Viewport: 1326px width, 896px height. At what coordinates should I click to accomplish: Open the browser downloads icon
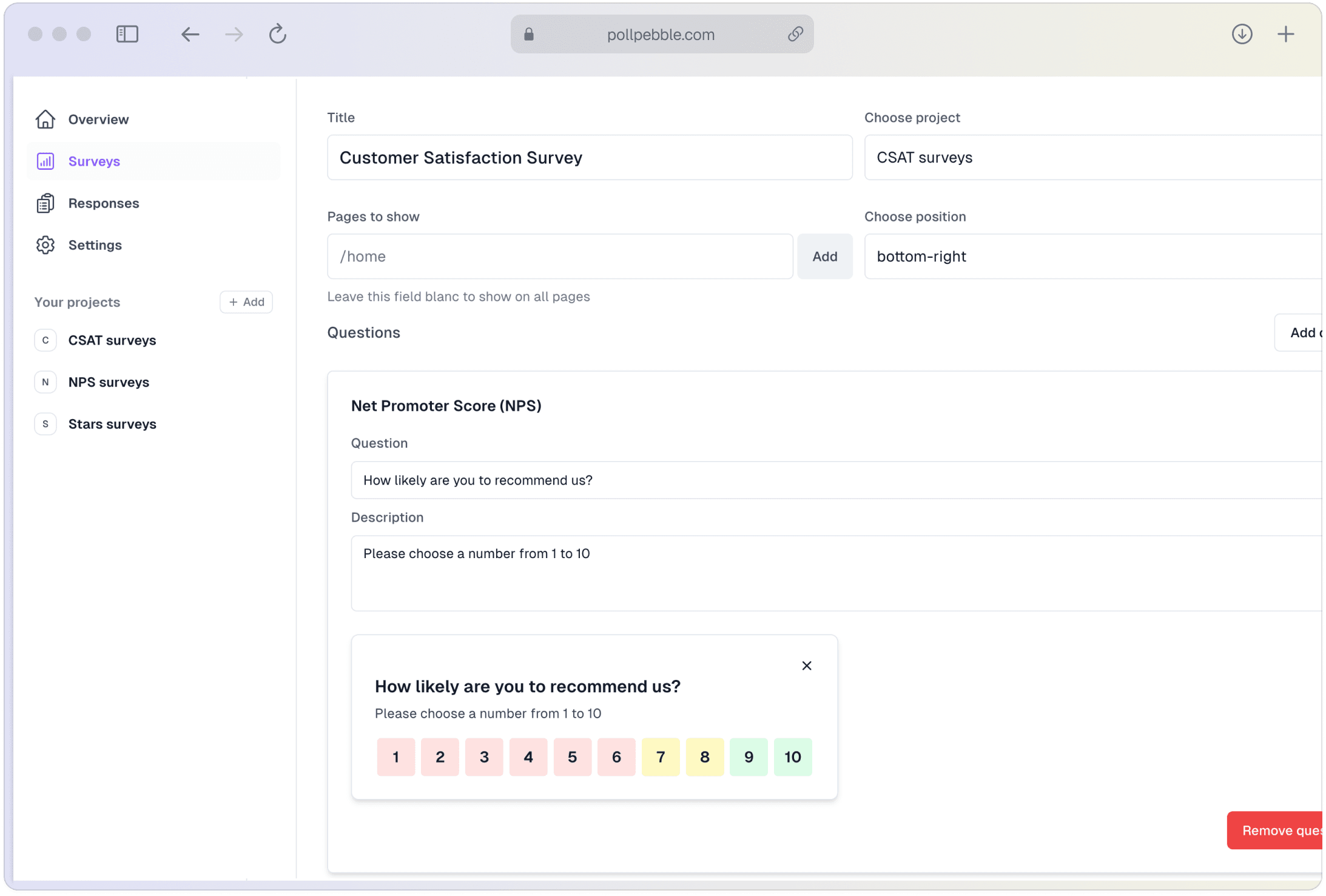[1242, 34]
